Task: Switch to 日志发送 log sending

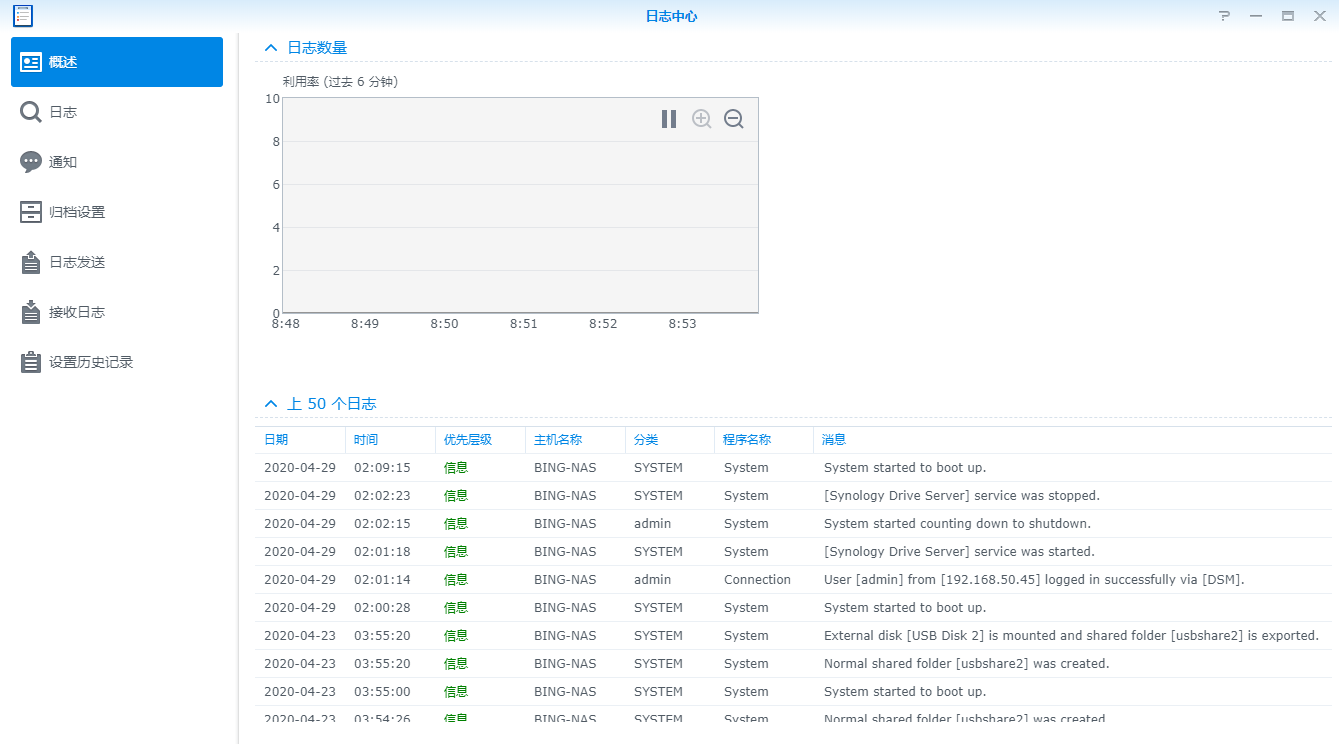Action: [117, 262]
